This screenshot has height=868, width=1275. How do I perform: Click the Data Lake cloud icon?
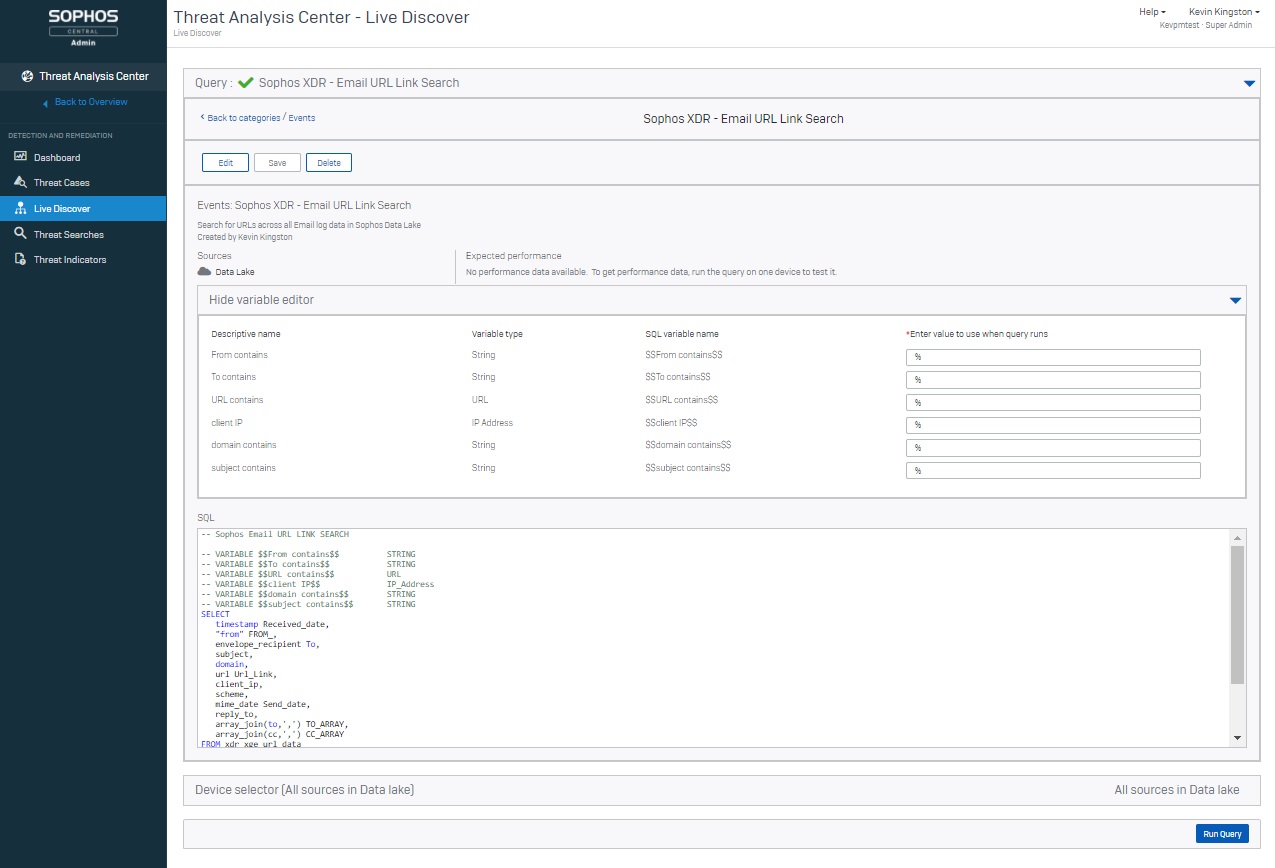click(204, 271)
